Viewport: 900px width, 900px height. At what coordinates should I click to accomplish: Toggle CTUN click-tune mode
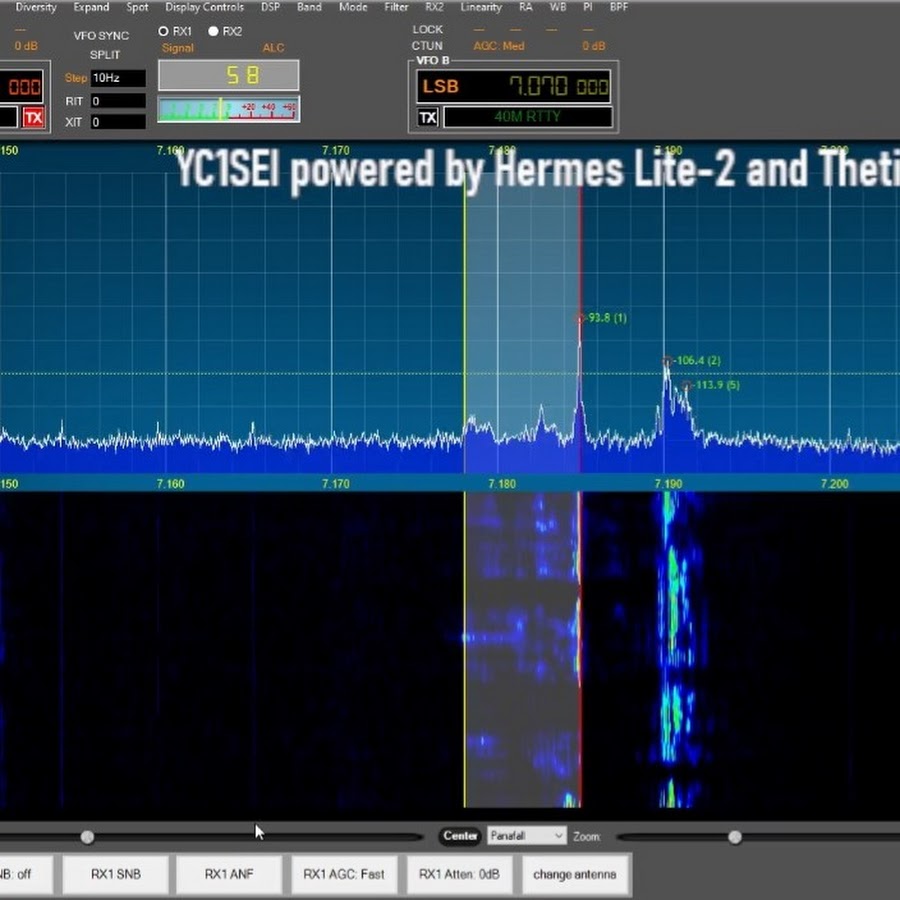pyautogui.click(x=427, y=46)
